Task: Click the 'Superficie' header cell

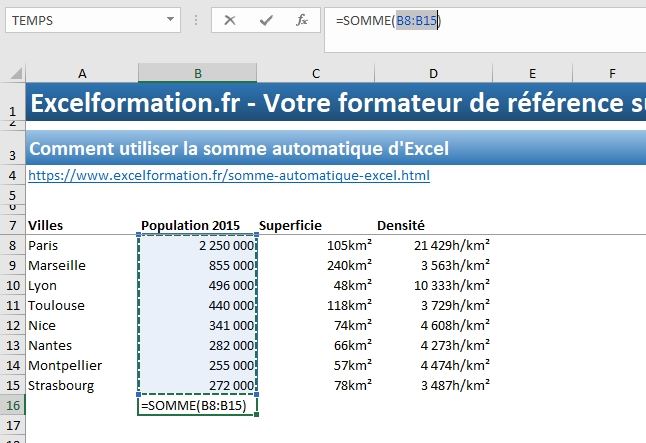Action: tap(316, 225)
